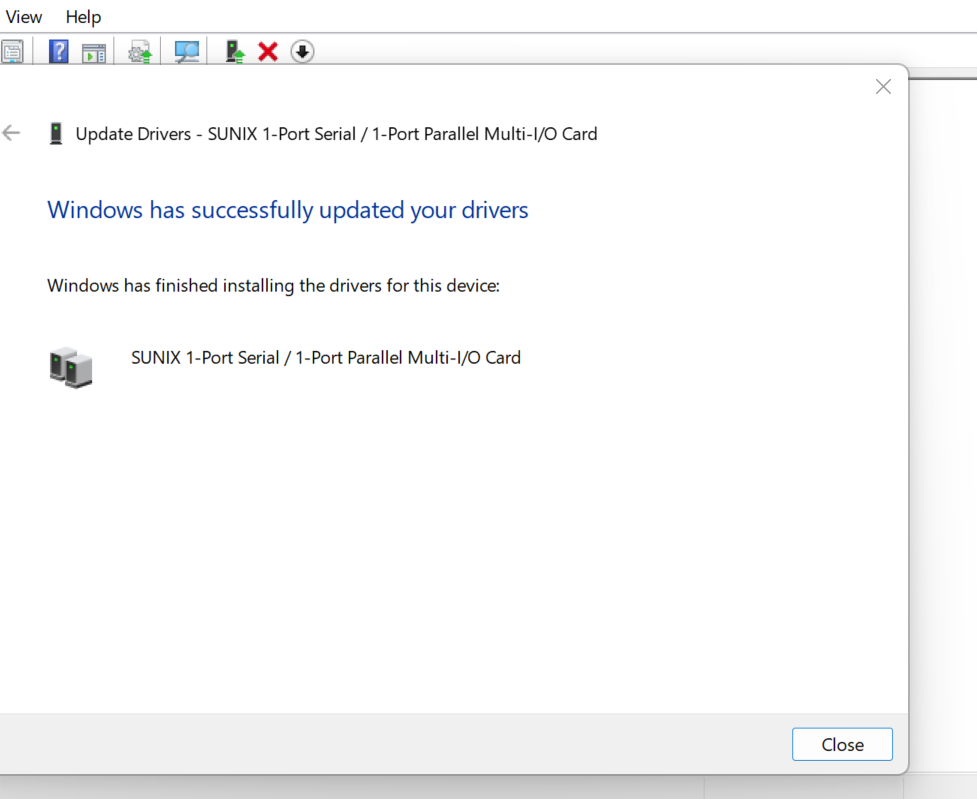Click the 'Update Drivers - SUNIX' title text
Viewport: 977px width, 799px height.
(x=336, y=134)
